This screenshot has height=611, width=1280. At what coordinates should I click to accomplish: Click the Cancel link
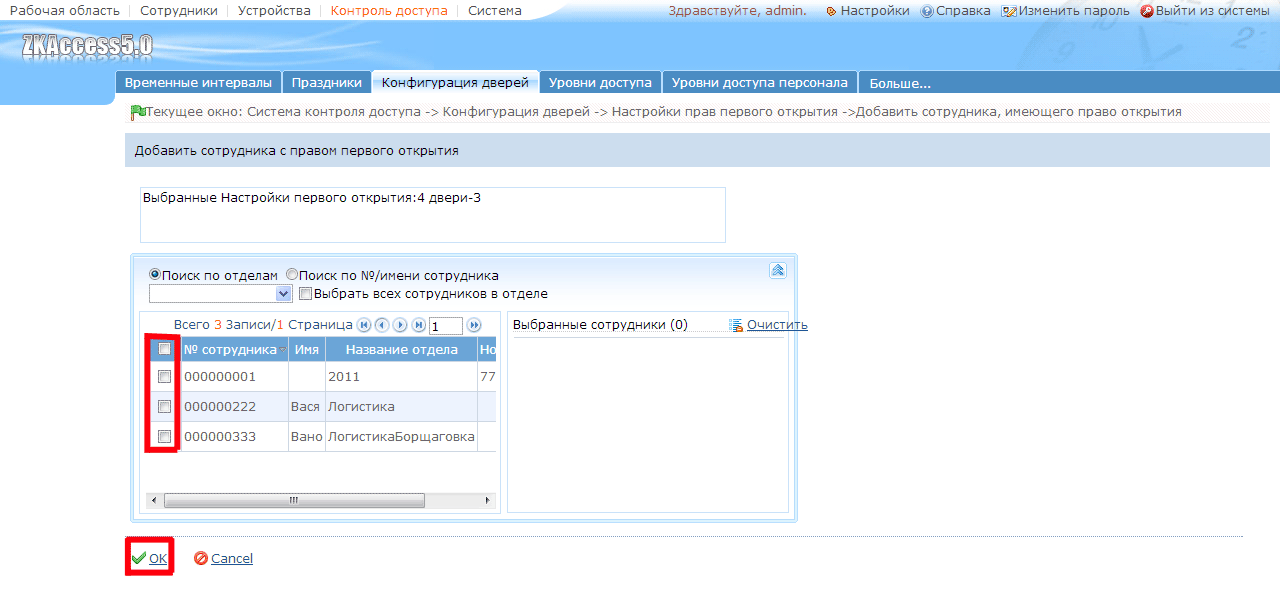(232, 559)
